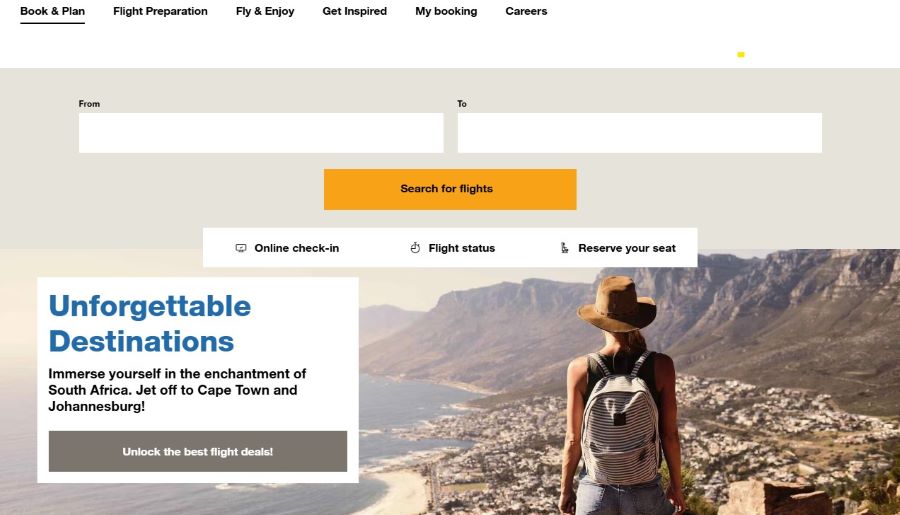Image resolution: width=900 pixels, height=515 pixels.
Task: Open the Book & Plan menu
Action: (x=52, y=12)
